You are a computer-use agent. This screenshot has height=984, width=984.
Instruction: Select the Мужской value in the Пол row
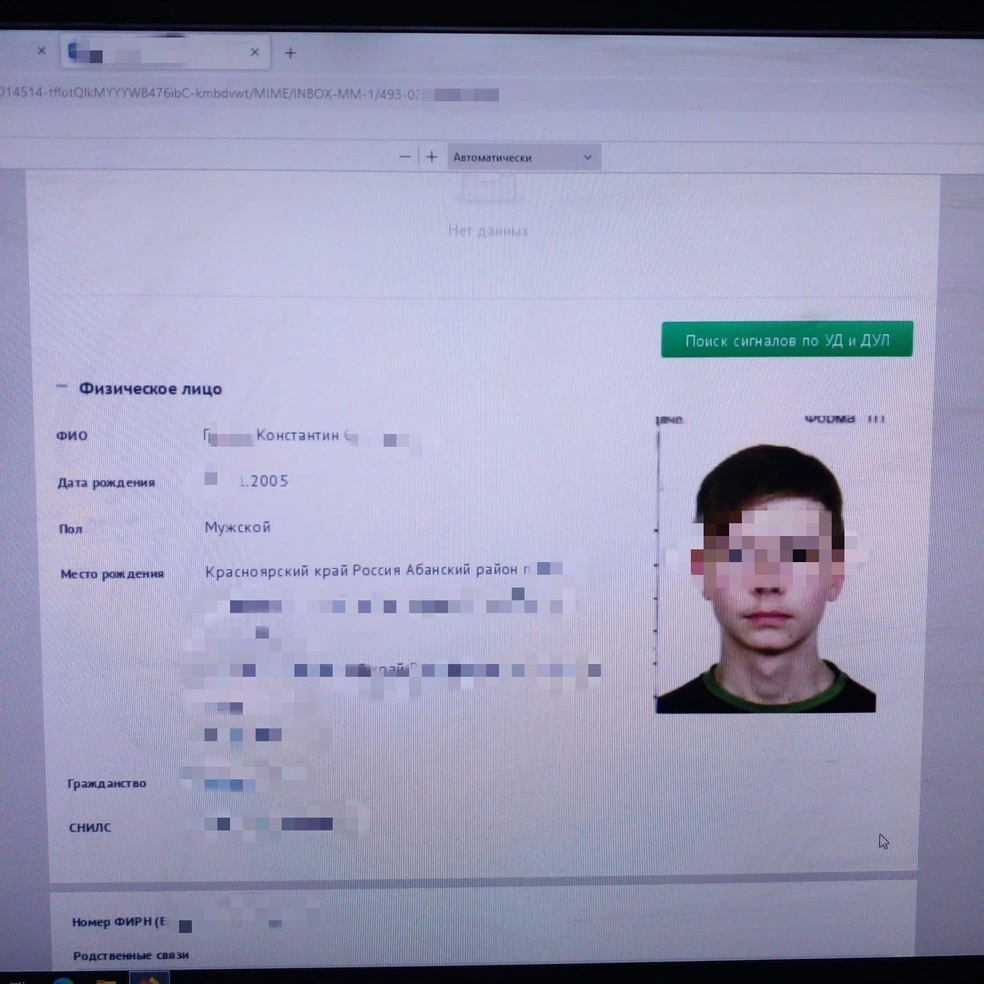click(237, 527)
